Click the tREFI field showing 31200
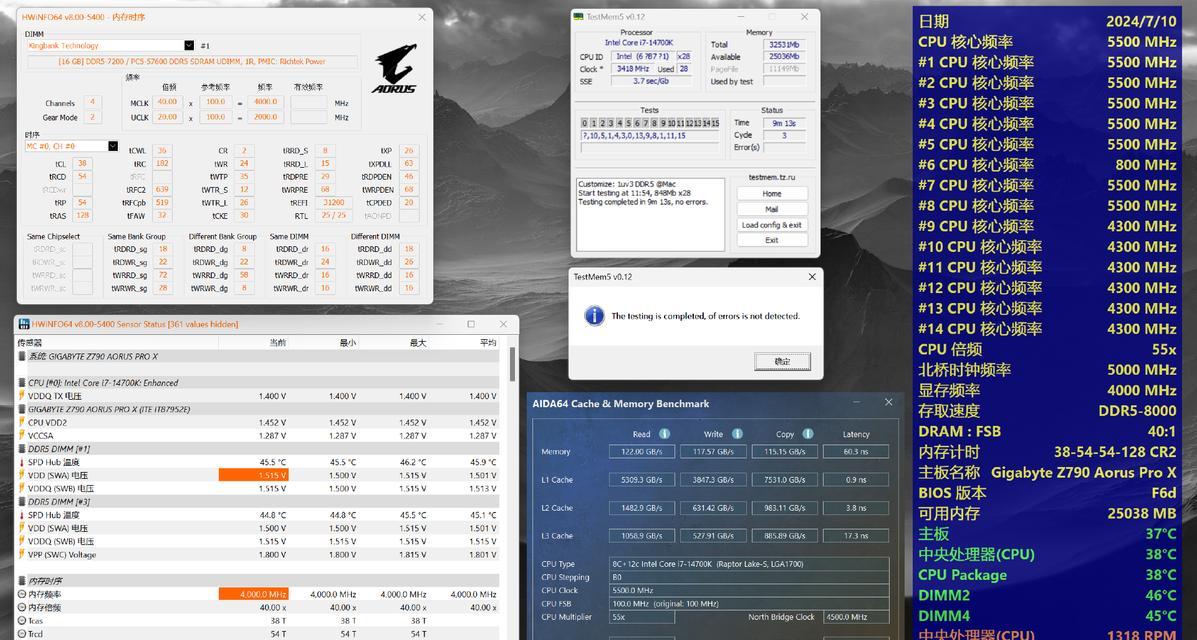Screen dimensions: 1197x640 pos(334,203)
